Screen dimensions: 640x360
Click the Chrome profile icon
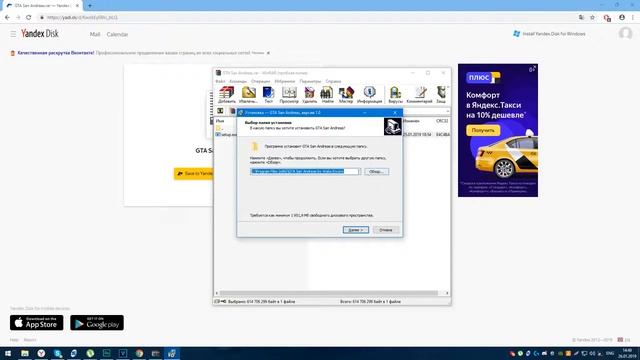[x=622, y=18]
